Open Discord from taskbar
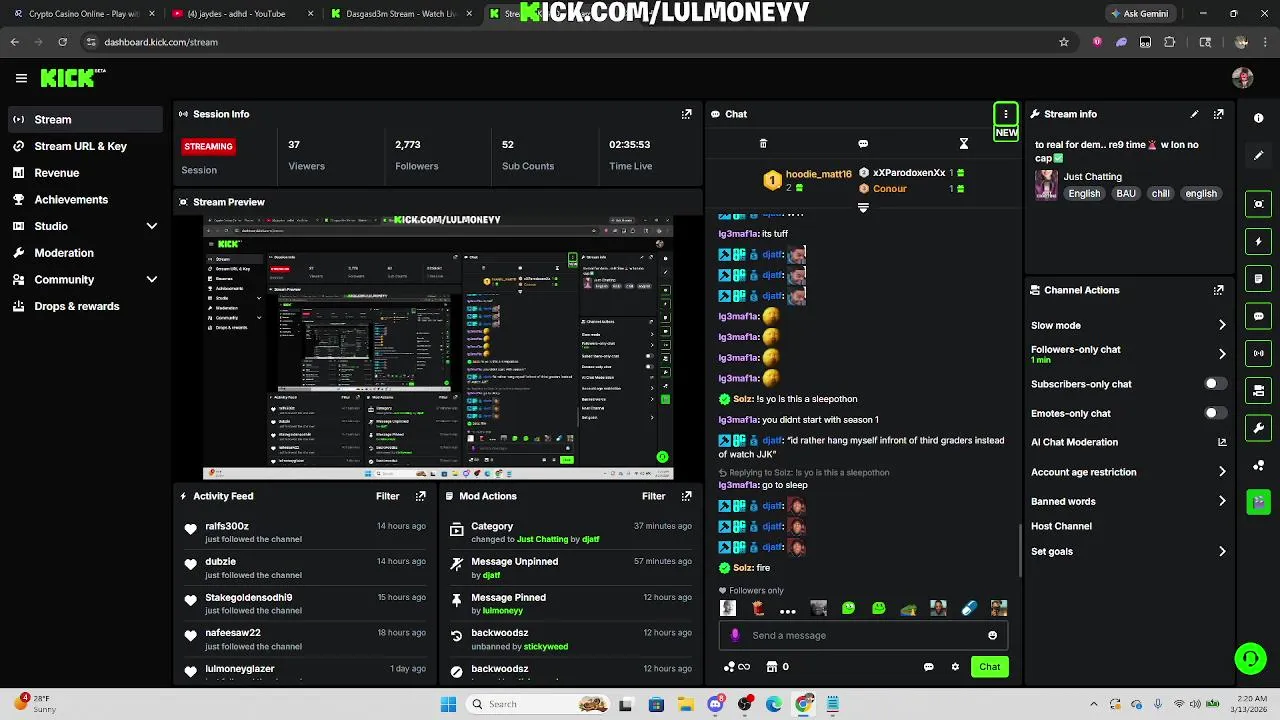Image resolution: width=1280 pixels, height=720 pixels. [x=715, y=704]
